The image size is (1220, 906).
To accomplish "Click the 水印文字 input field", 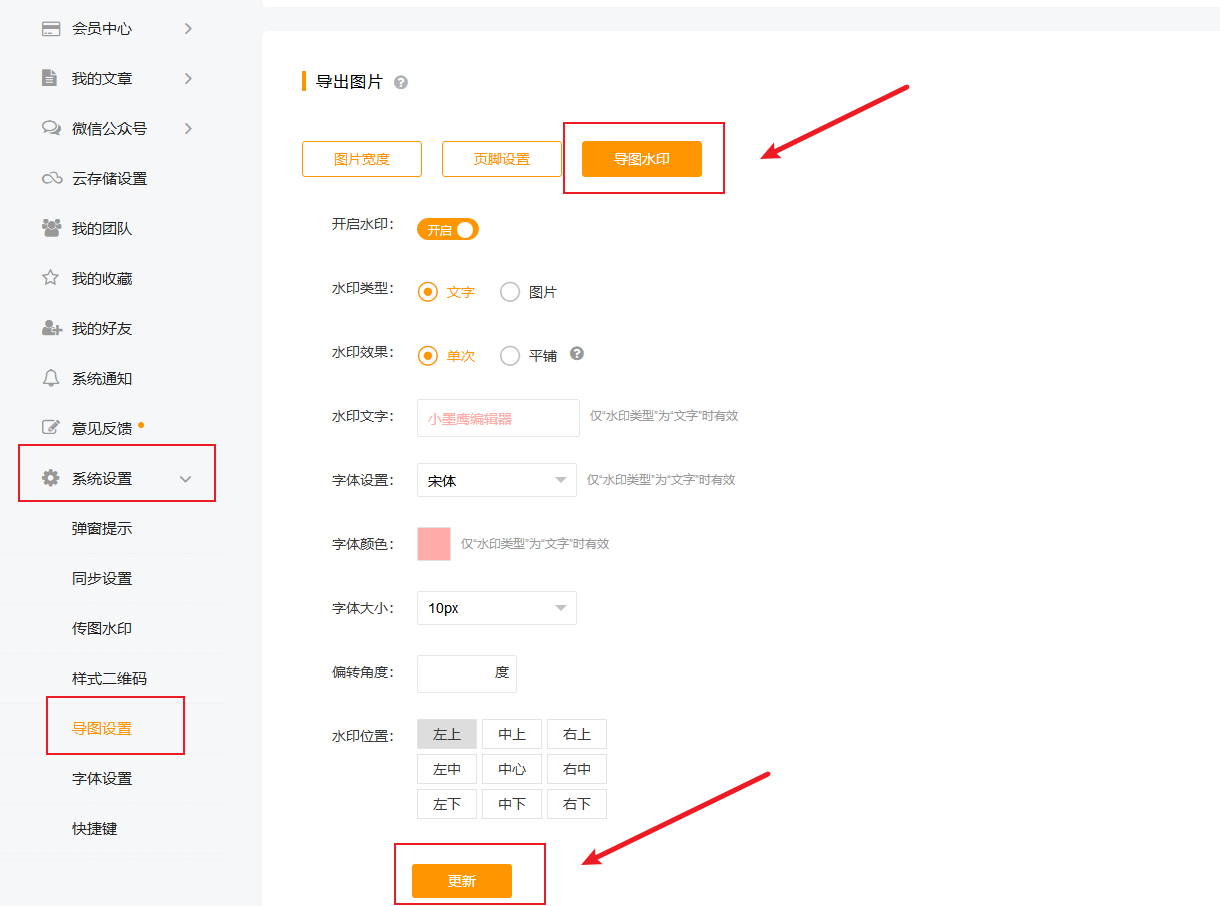I will tap(498, 418).
